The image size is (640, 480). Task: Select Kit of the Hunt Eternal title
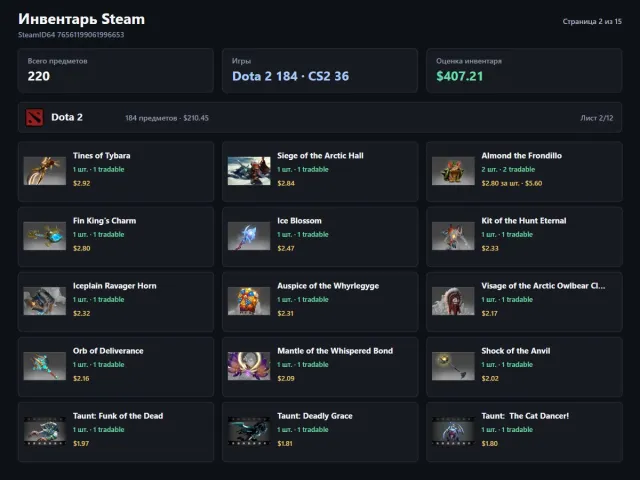coord(524,221)
